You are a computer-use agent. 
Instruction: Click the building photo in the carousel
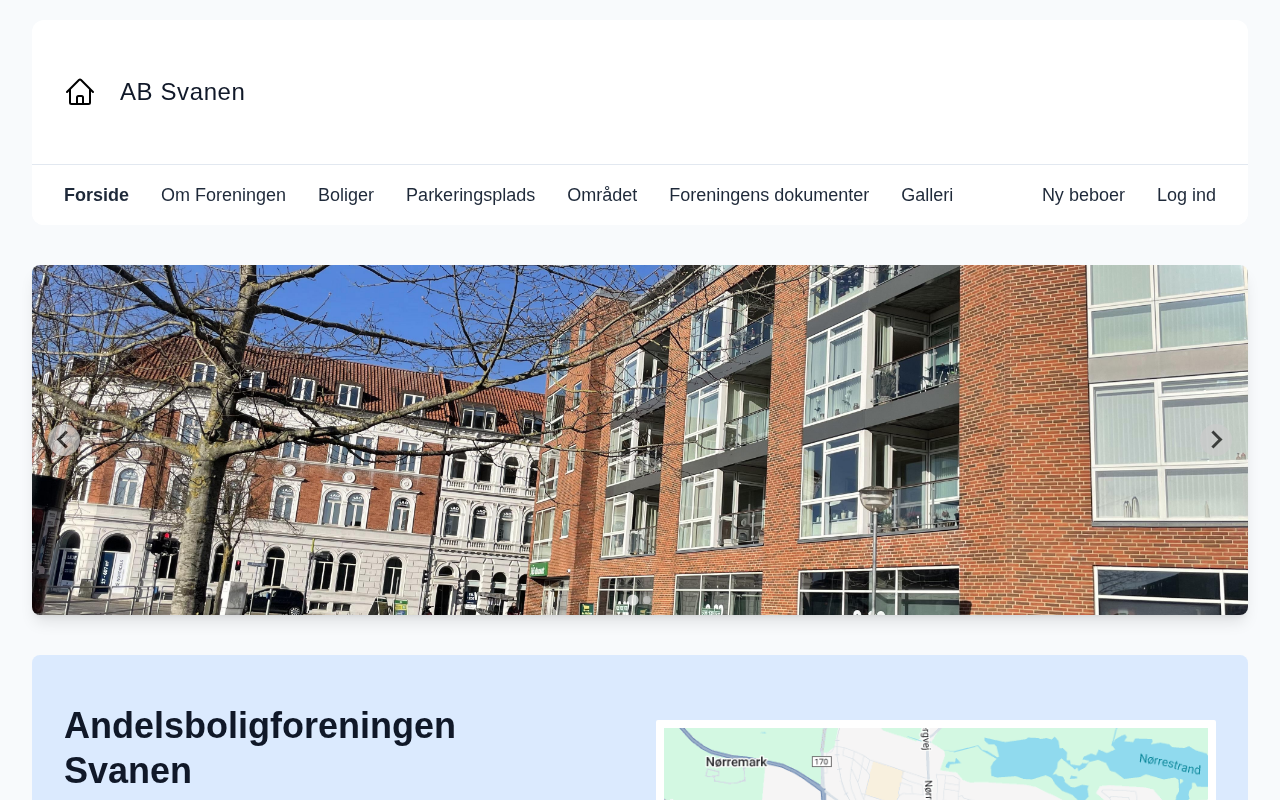pyautogui.click(x=640, y=440)
